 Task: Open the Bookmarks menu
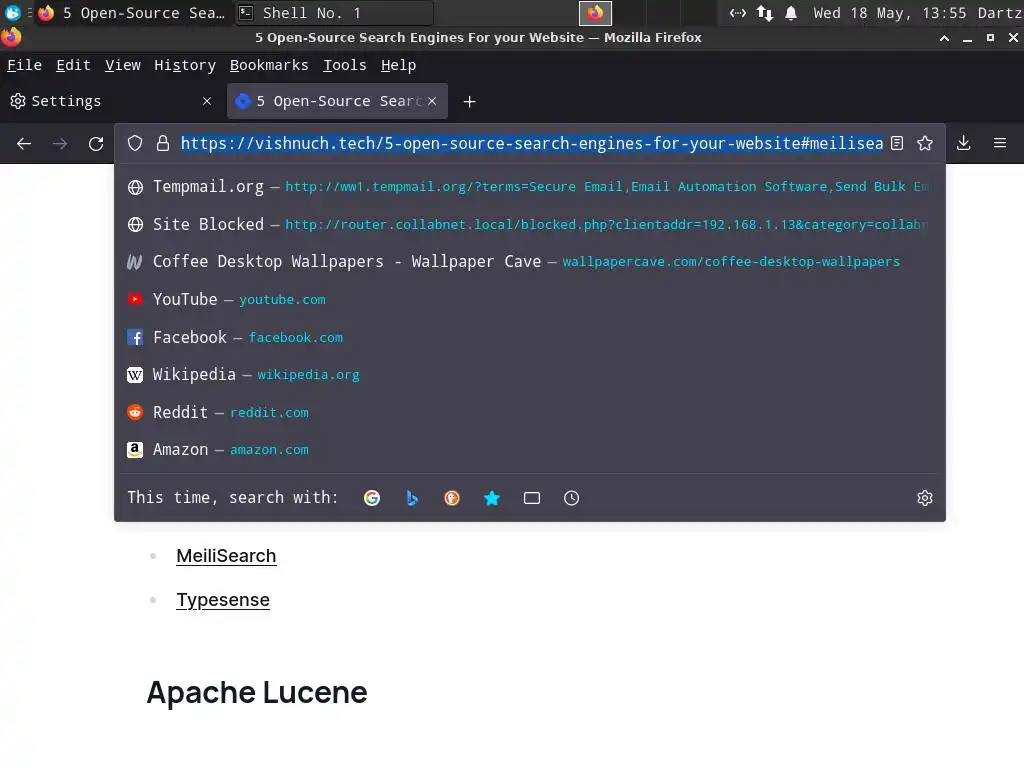click(x=269, y=65)
